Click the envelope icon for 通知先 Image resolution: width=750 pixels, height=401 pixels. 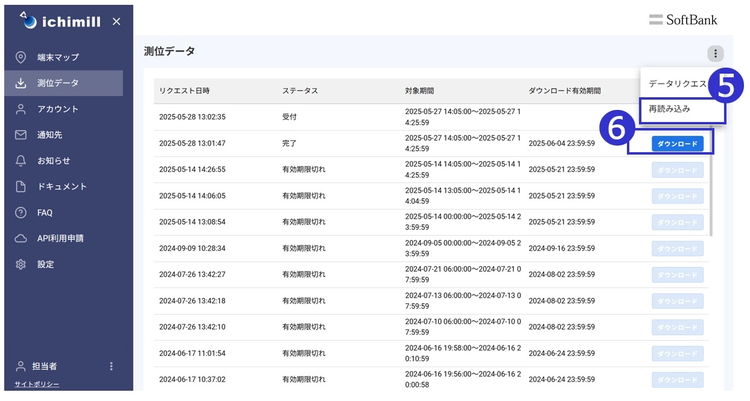pyautogui.click(x=20, y=135)
